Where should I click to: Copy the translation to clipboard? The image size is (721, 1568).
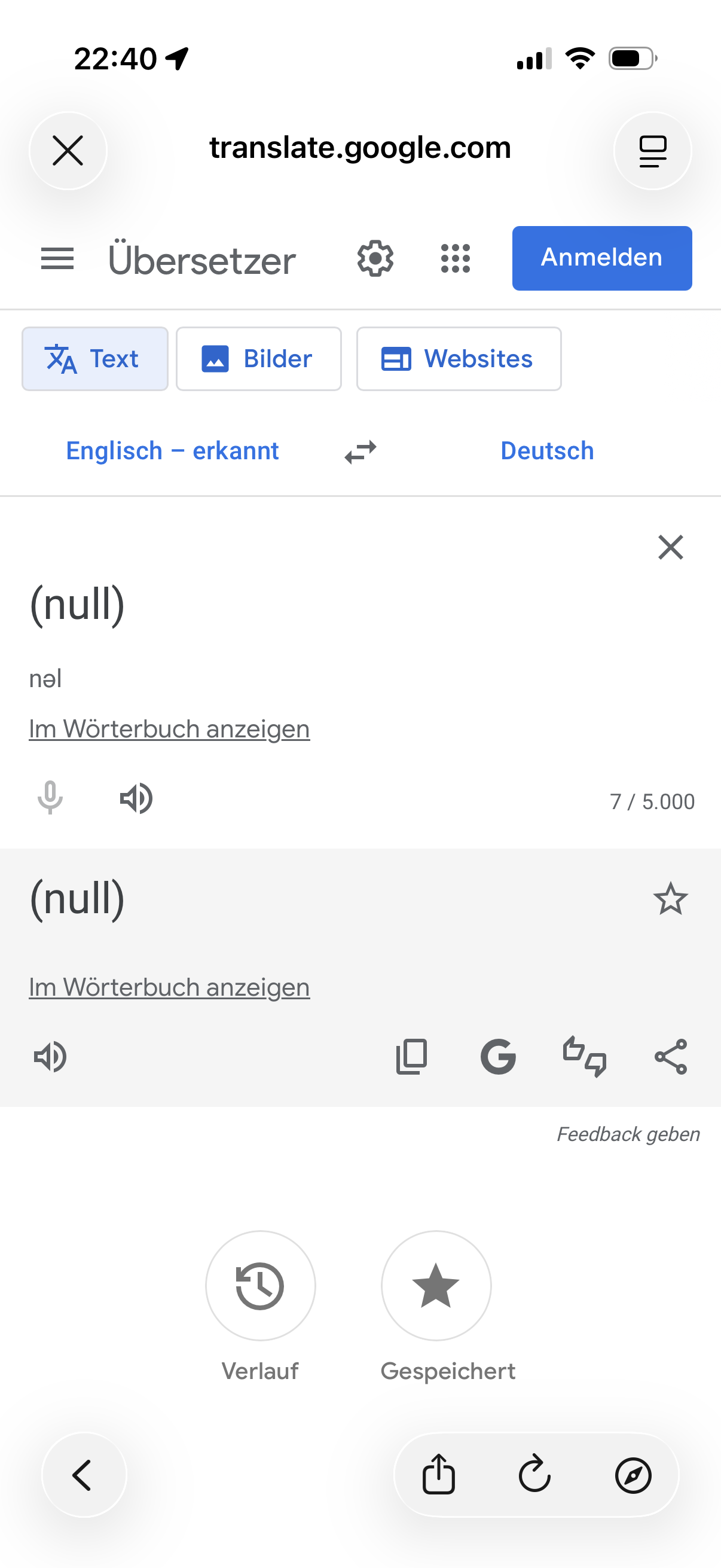click(x=411, y=1056)
